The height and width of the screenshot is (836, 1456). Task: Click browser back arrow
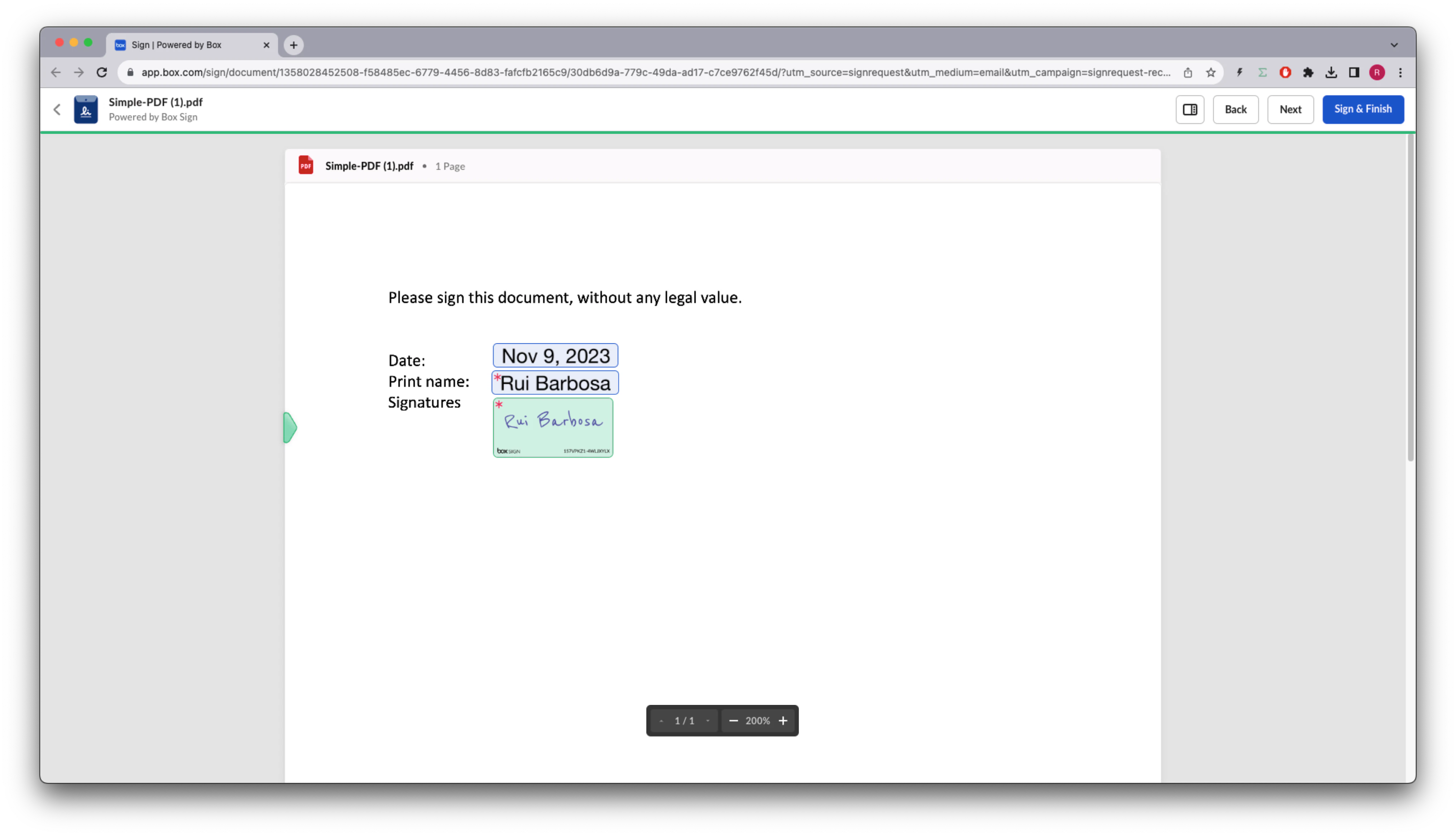click(x=56, y=72)
